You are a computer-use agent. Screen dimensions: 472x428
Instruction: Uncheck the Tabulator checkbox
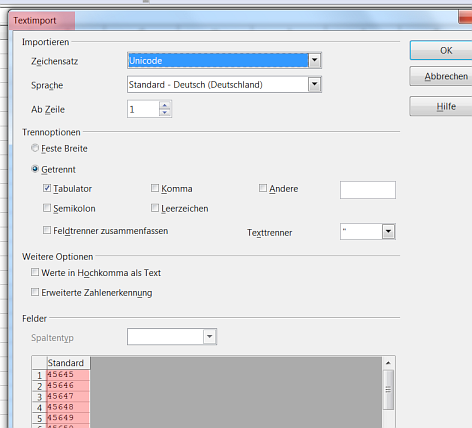coord(47,188)
